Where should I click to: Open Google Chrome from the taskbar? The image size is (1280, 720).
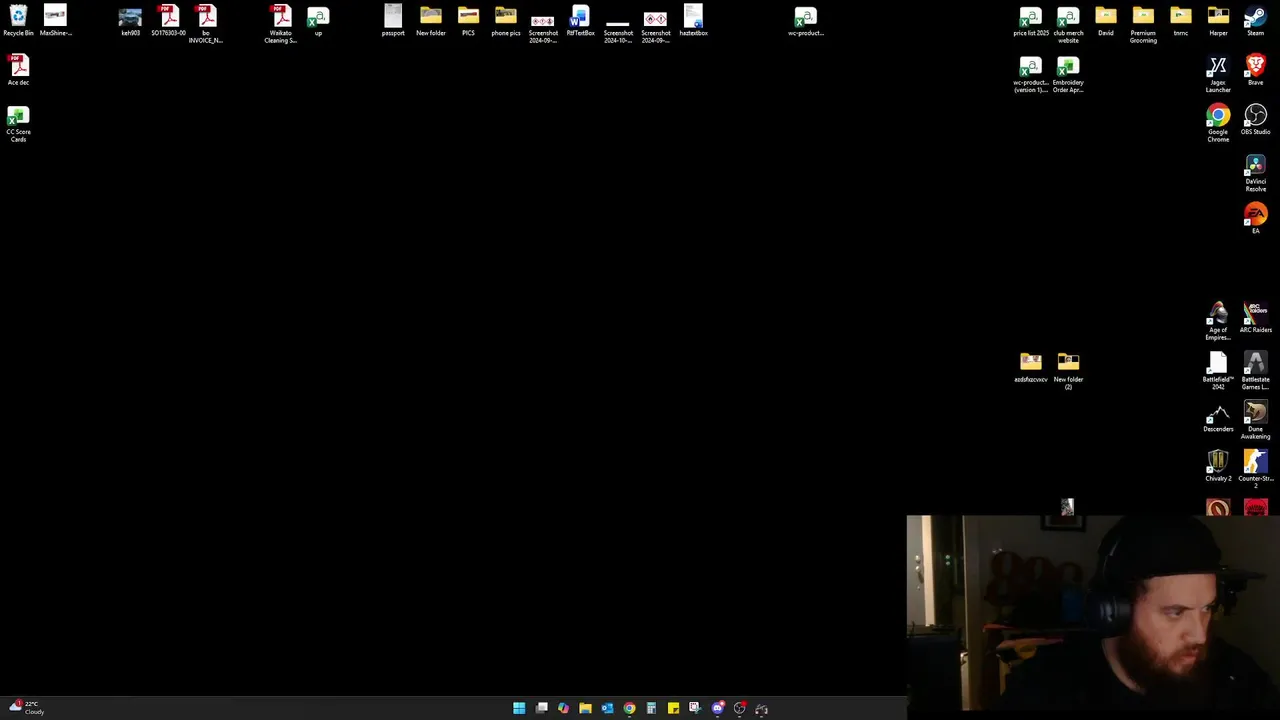pyautogui.click(x=629, y=708)
